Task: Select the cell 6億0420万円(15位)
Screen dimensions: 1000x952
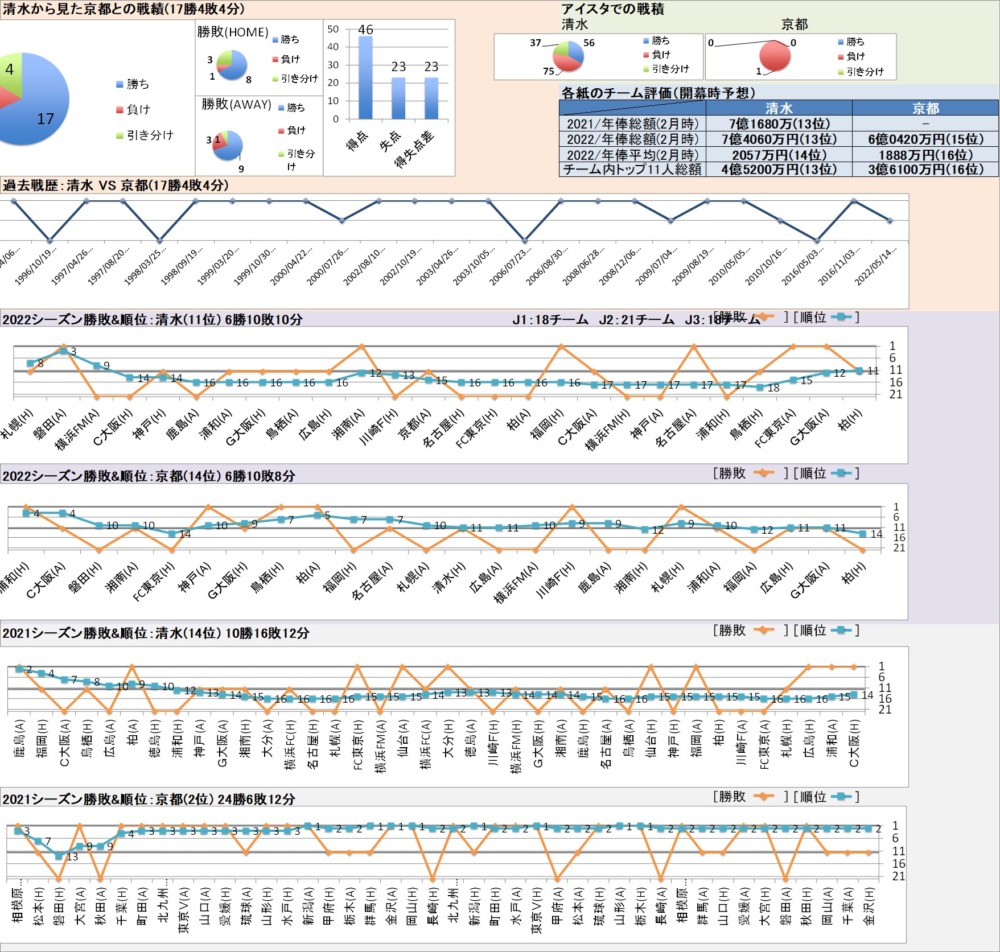Action: click(x=925, y=139)
